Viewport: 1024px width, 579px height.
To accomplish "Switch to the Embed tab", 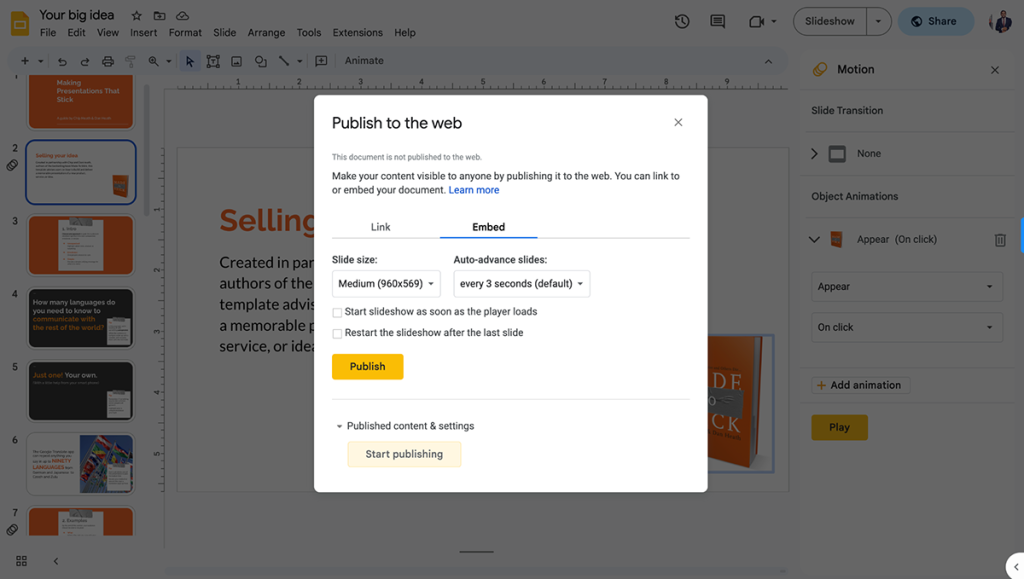I will 488,227.
